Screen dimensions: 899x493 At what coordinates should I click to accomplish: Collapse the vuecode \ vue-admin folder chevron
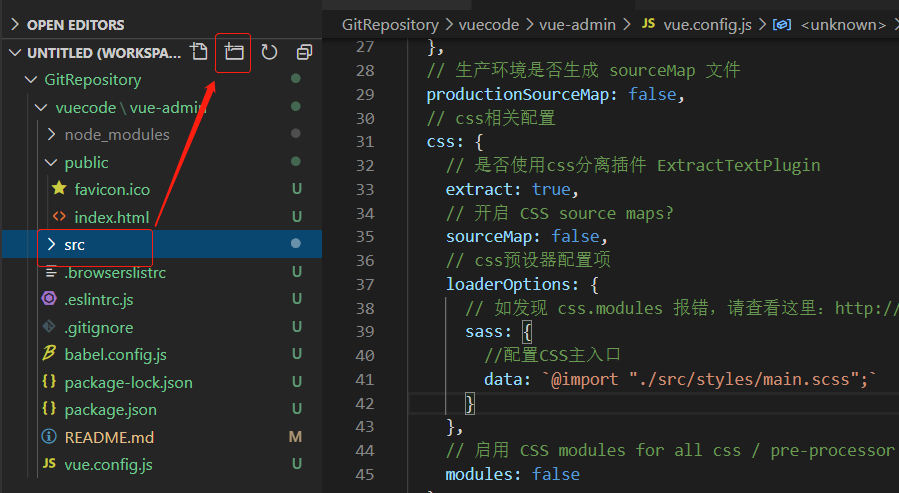coord(41,107)
